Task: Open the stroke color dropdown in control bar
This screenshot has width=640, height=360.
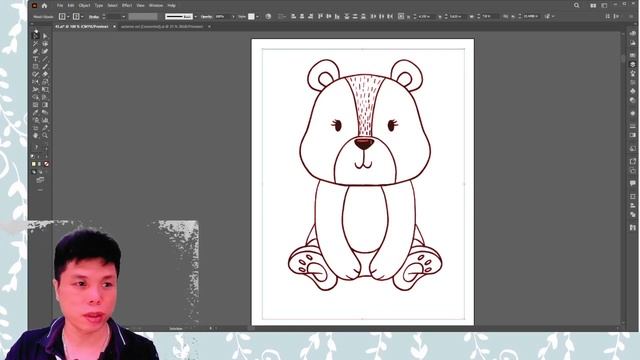Action: tap(82, 16)
